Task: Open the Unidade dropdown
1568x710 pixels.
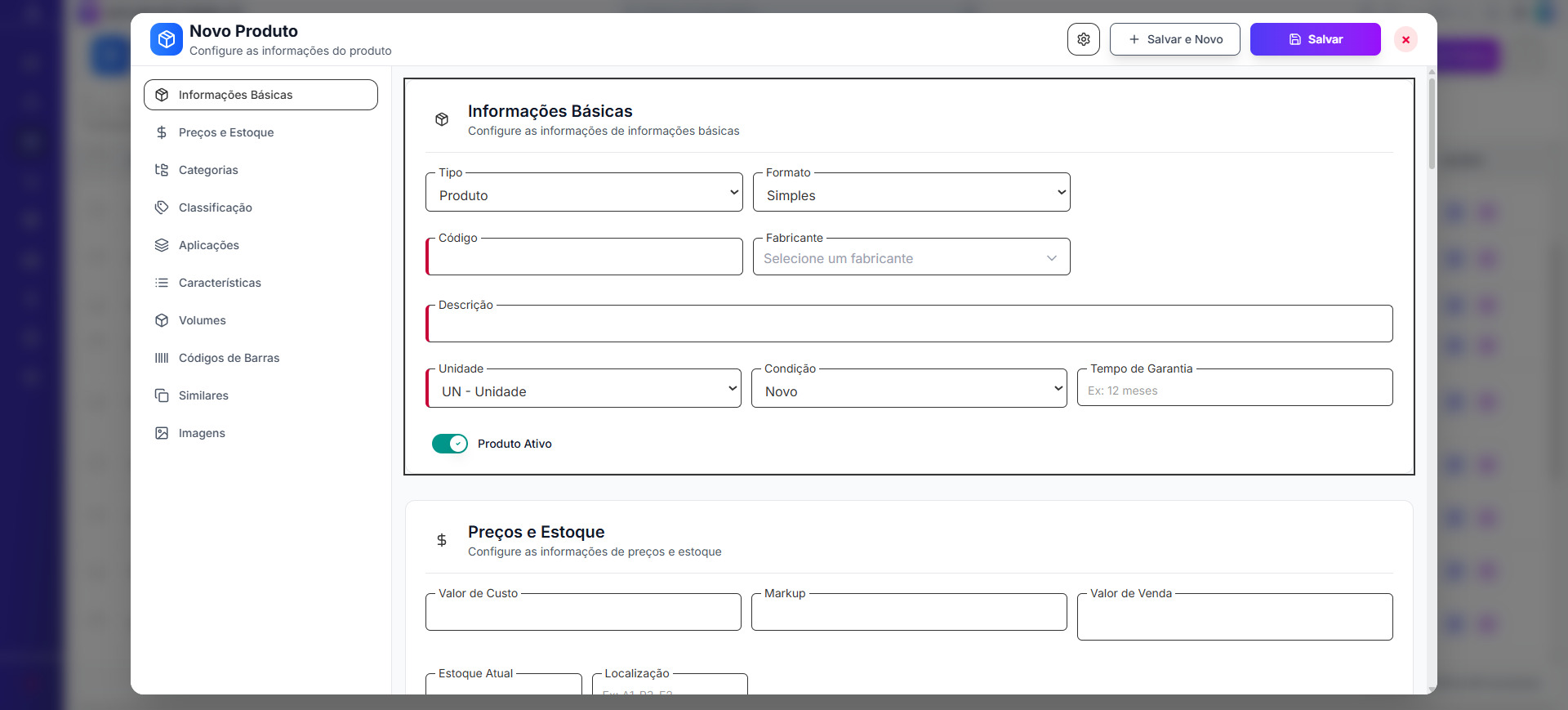Action: 584,390
